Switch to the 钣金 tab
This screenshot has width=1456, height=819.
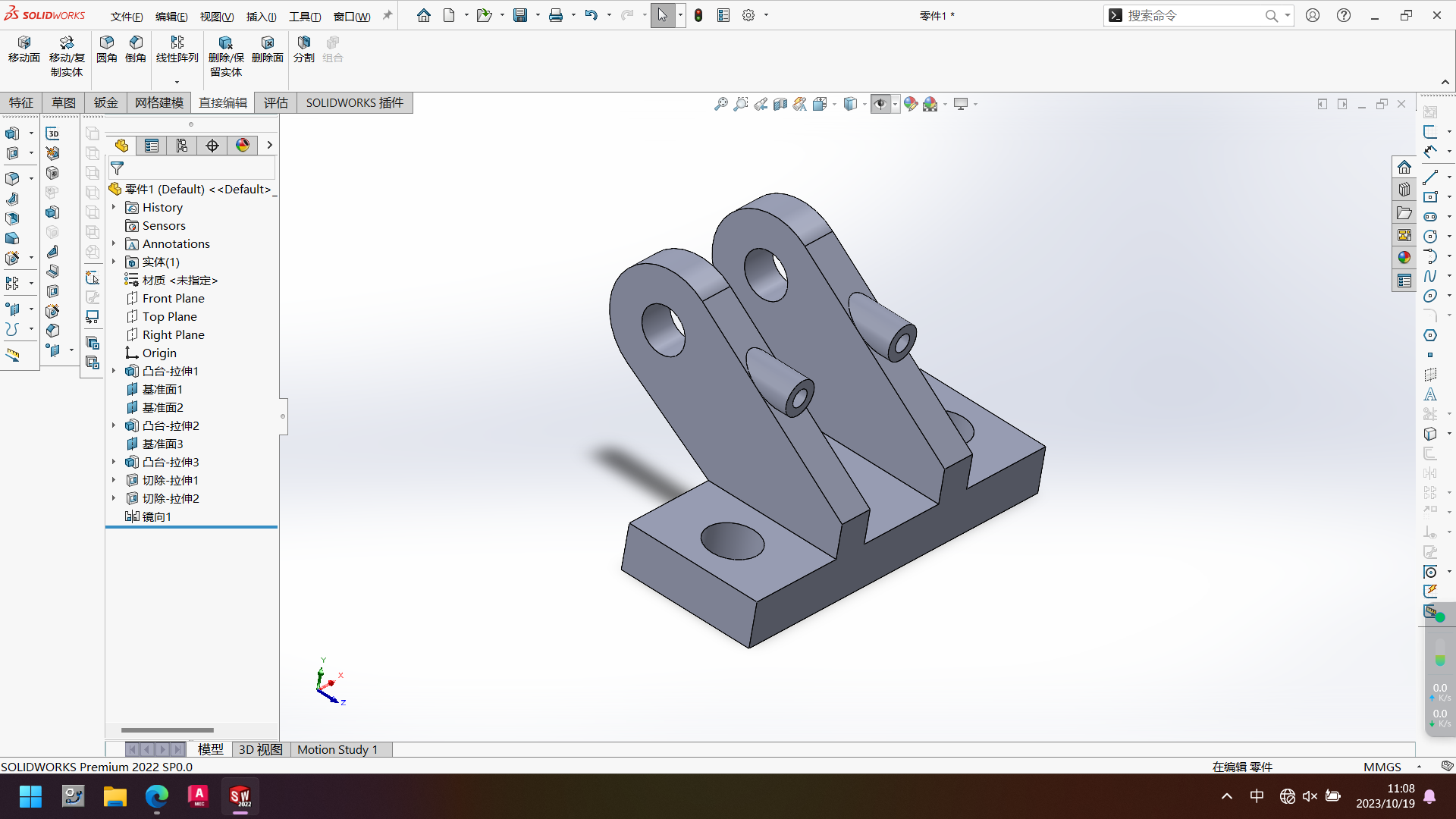click(x=106, y=103)
